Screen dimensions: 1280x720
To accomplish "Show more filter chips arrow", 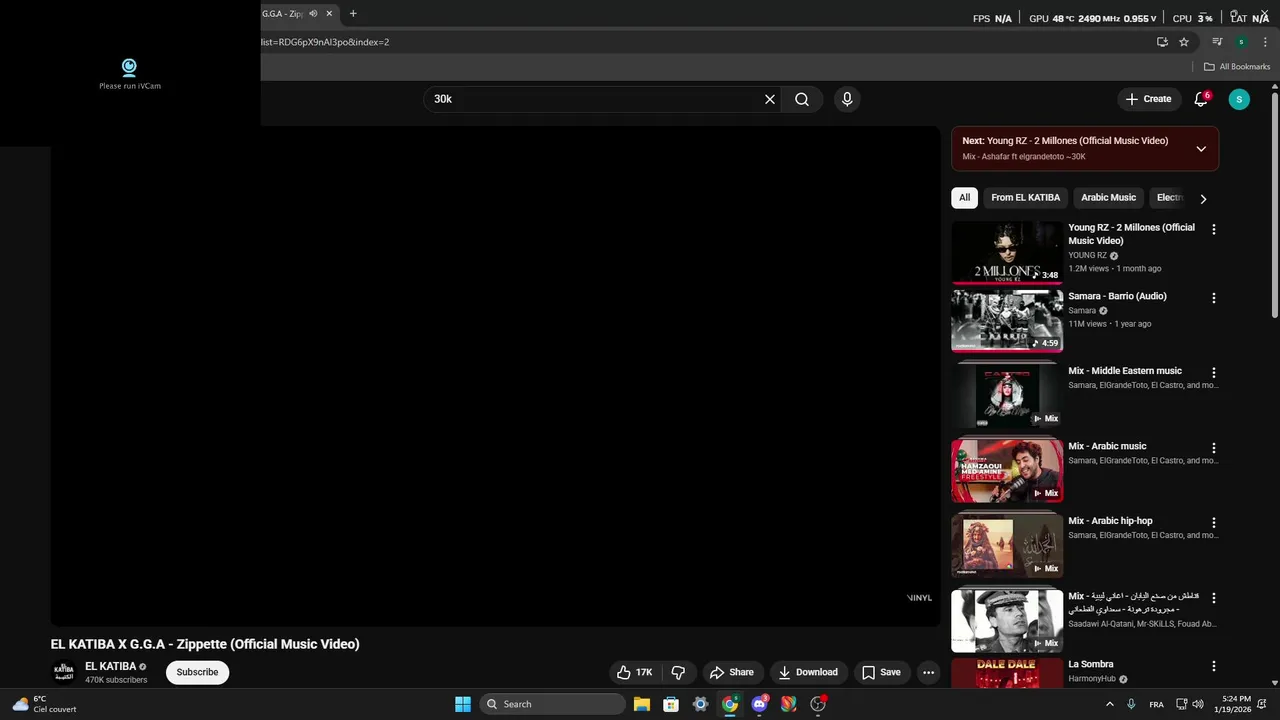I will coord(1203,198).
